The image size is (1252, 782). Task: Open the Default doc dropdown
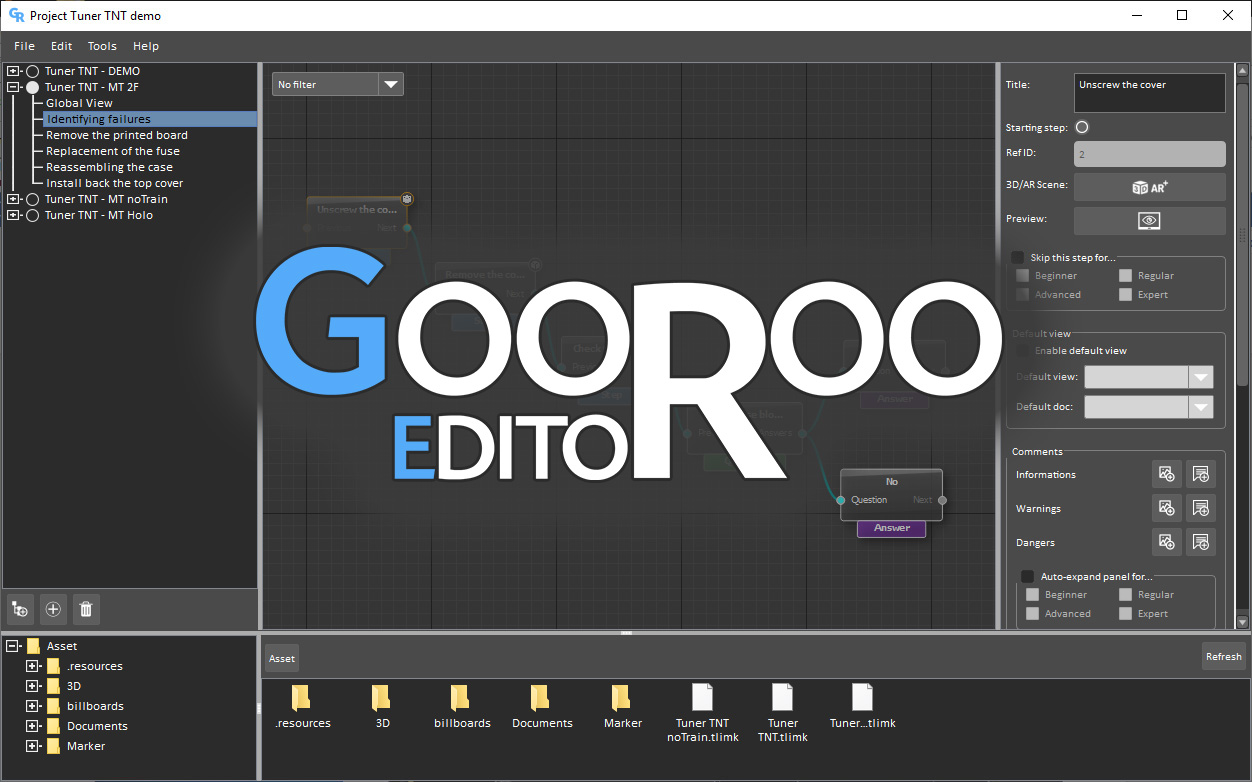[x=1149, y=407]
